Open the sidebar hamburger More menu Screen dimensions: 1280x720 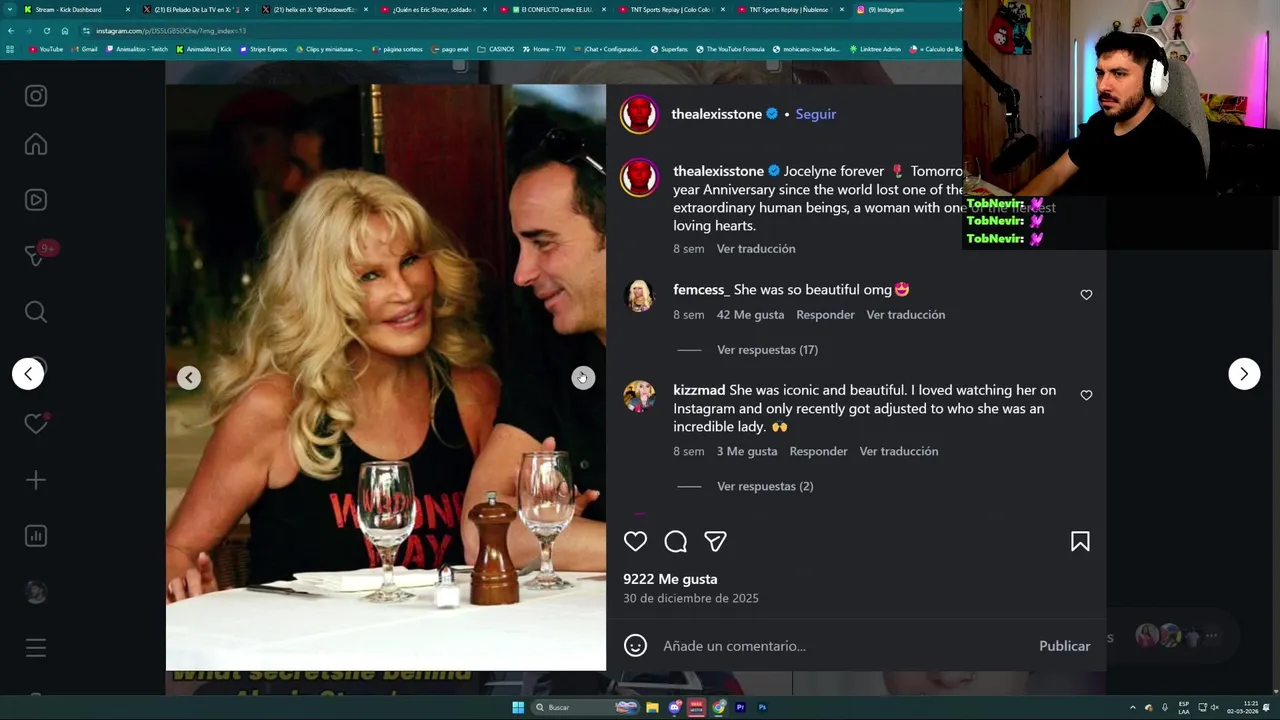(36, 648)
